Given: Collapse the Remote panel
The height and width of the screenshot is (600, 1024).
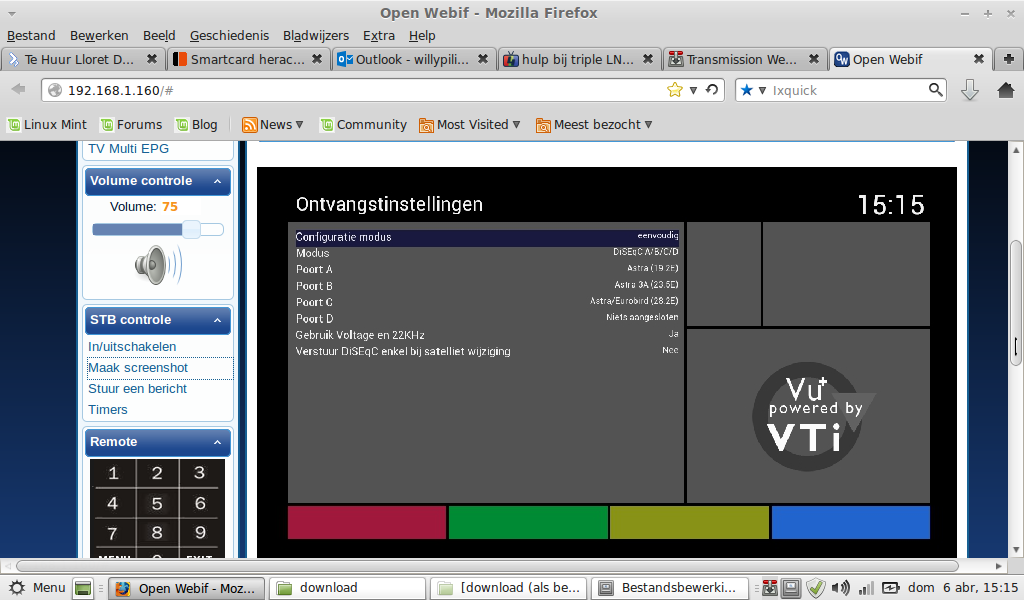Looking at the screenshot, I should pos(217,443).
